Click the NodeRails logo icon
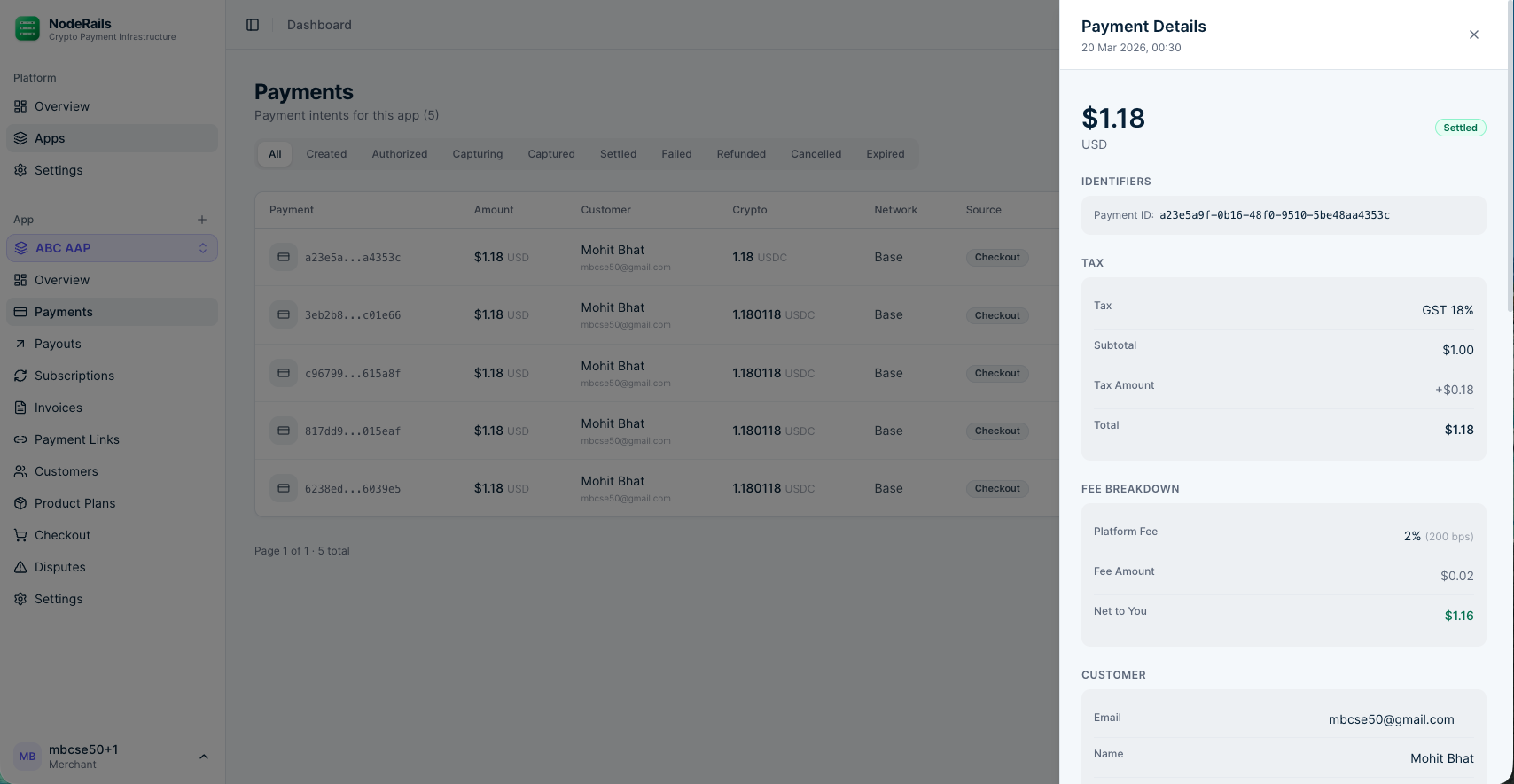The image size is (1514, 784). 27,29
